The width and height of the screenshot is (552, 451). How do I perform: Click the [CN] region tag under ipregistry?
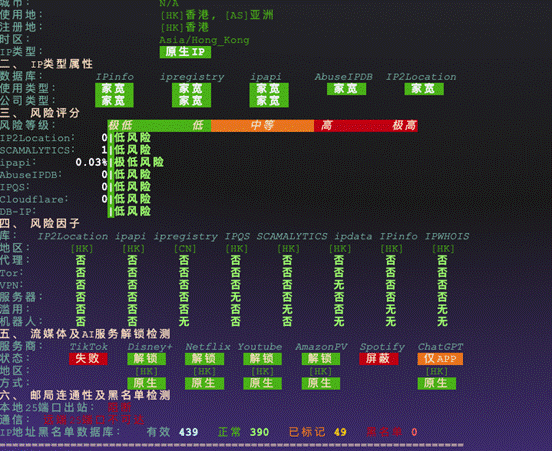point(185,249)
